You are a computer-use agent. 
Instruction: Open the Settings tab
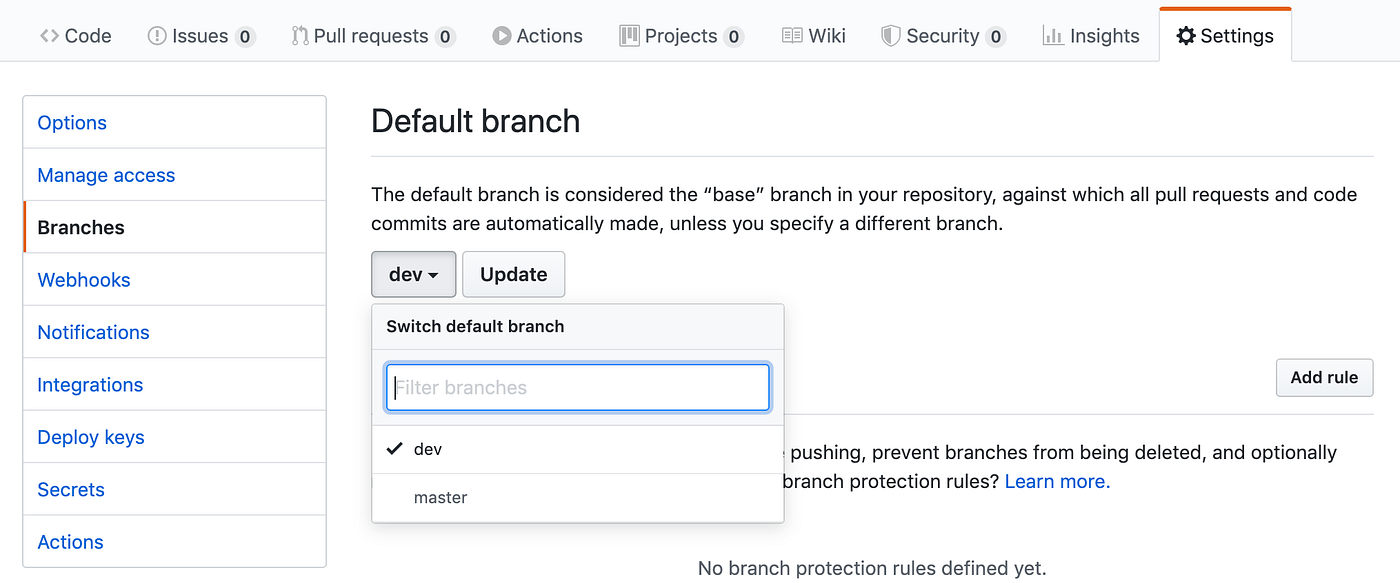click(1225, 36)
